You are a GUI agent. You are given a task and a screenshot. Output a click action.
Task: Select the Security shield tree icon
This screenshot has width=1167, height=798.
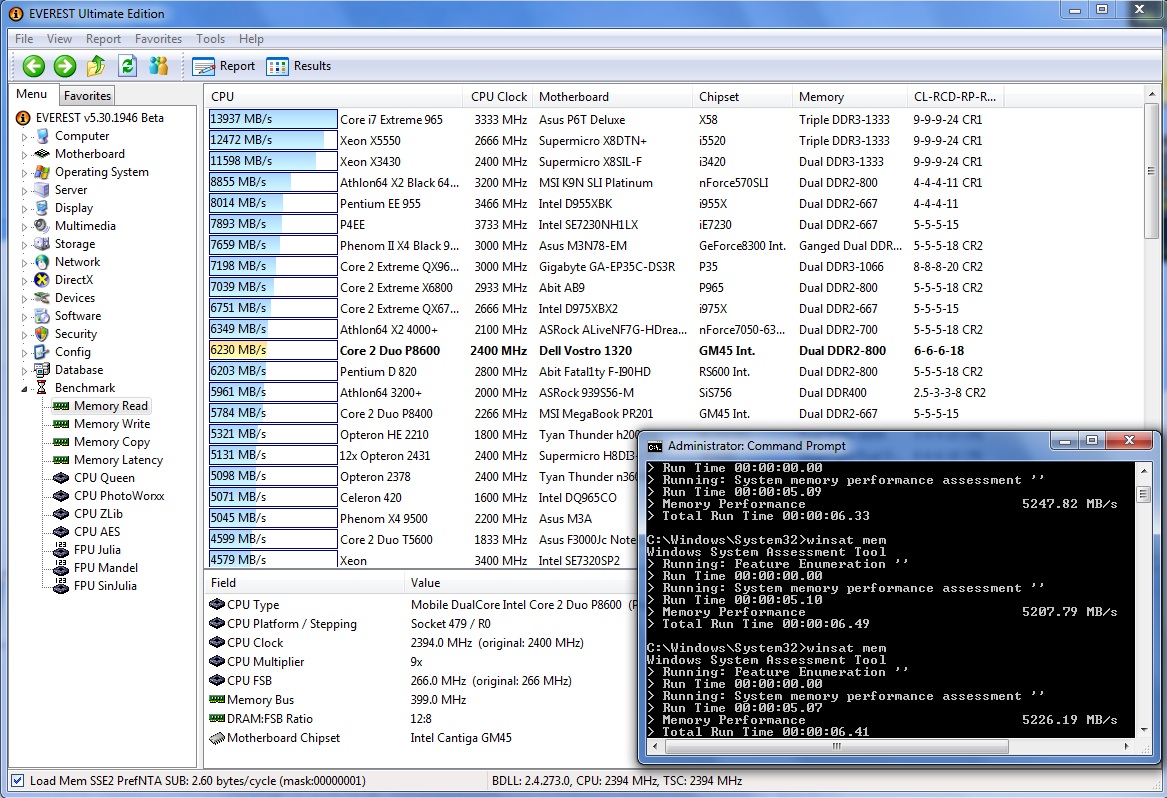[x=42, y=334]
